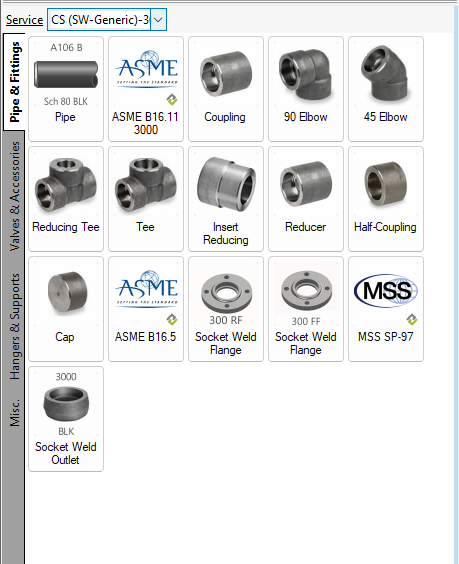Switch to the Misc. tab
This screenshot has width=459, height=564.
pyautogui.click(x=14, y=412)
